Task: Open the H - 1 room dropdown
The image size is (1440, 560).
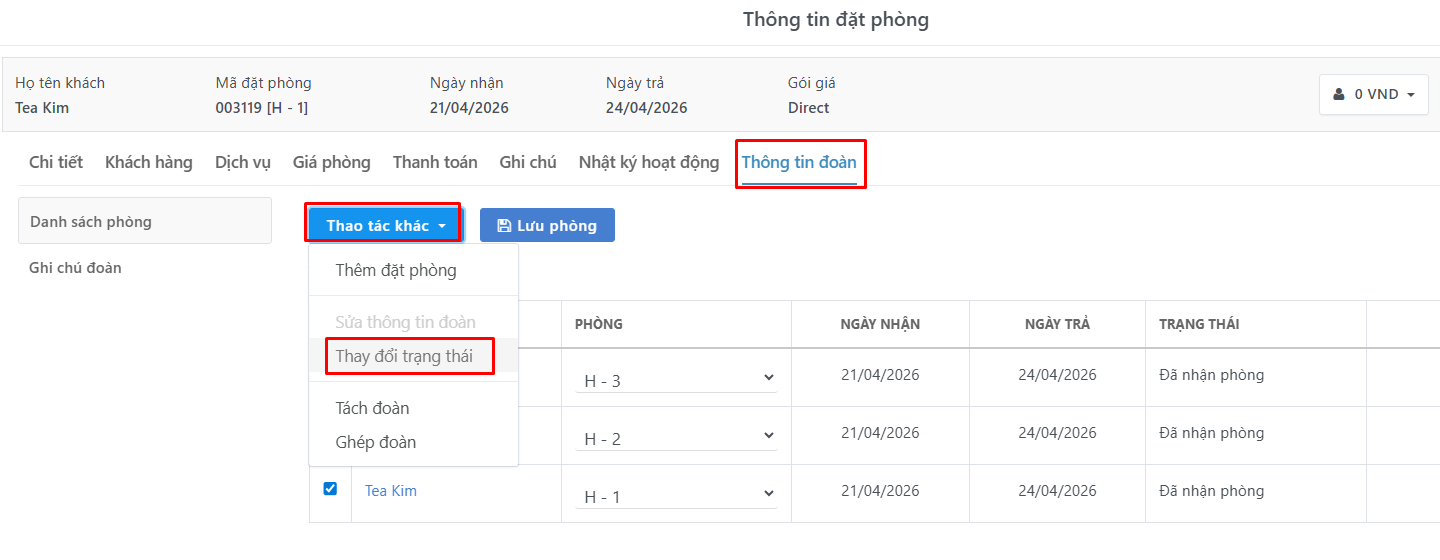Action: [x=677, y=495]
